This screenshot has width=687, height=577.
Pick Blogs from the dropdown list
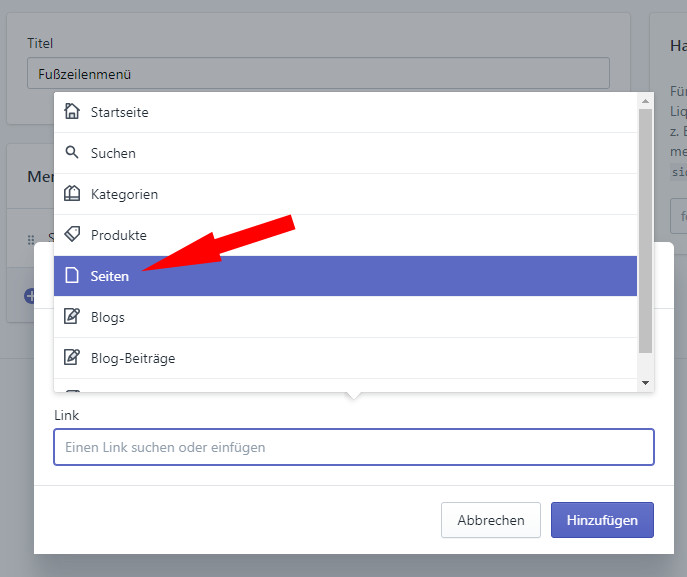(x=345, y=317)
